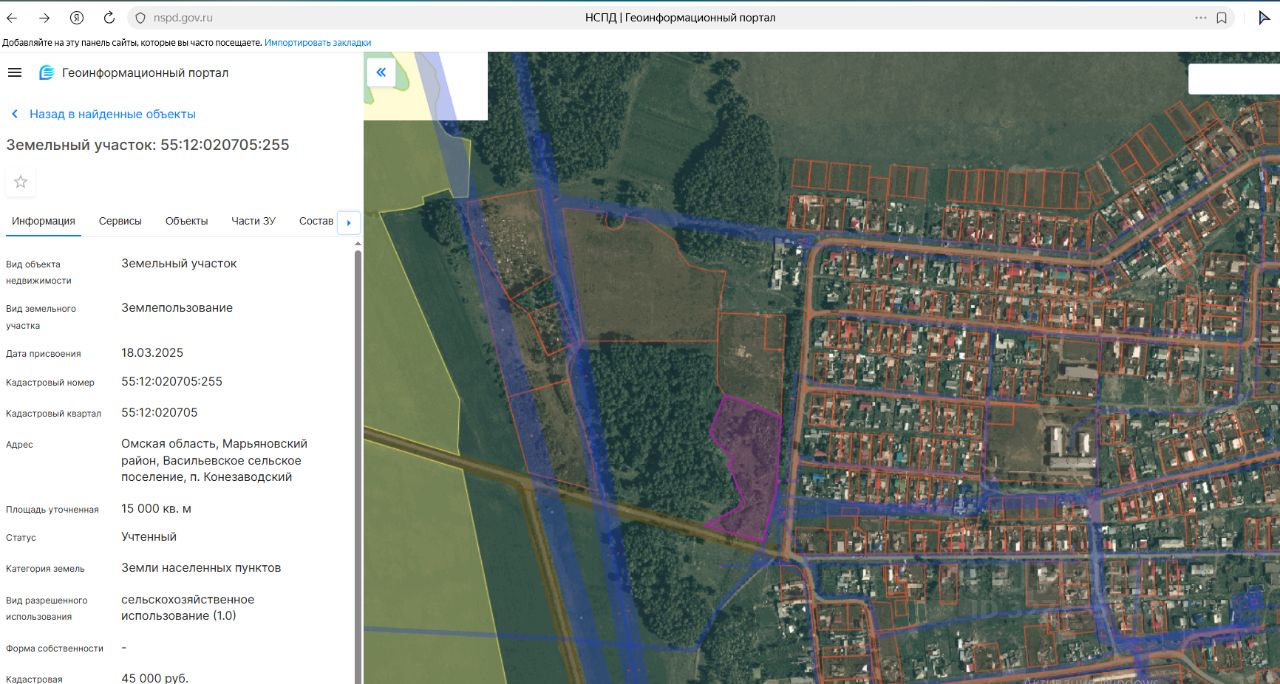Image resolution: width=1280 pixels, height=684 pixels.
Task: Bookmark the page using the bookmark icon
Action: (1222, 18)
